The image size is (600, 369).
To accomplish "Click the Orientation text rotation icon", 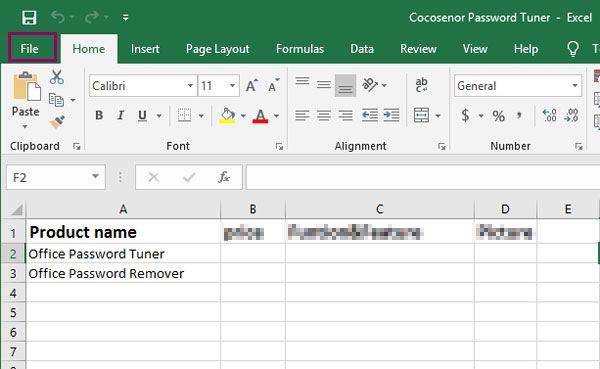I will click(x=370, y=85).
